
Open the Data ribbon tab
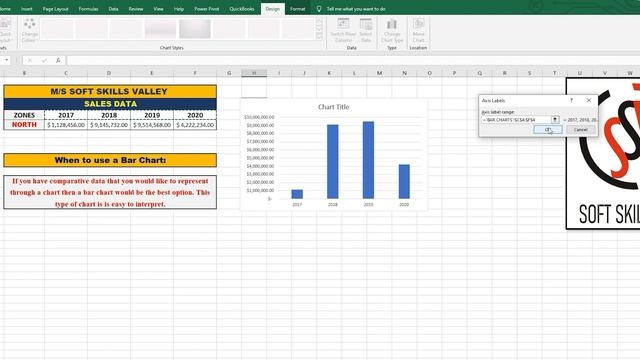pos(113,9)
